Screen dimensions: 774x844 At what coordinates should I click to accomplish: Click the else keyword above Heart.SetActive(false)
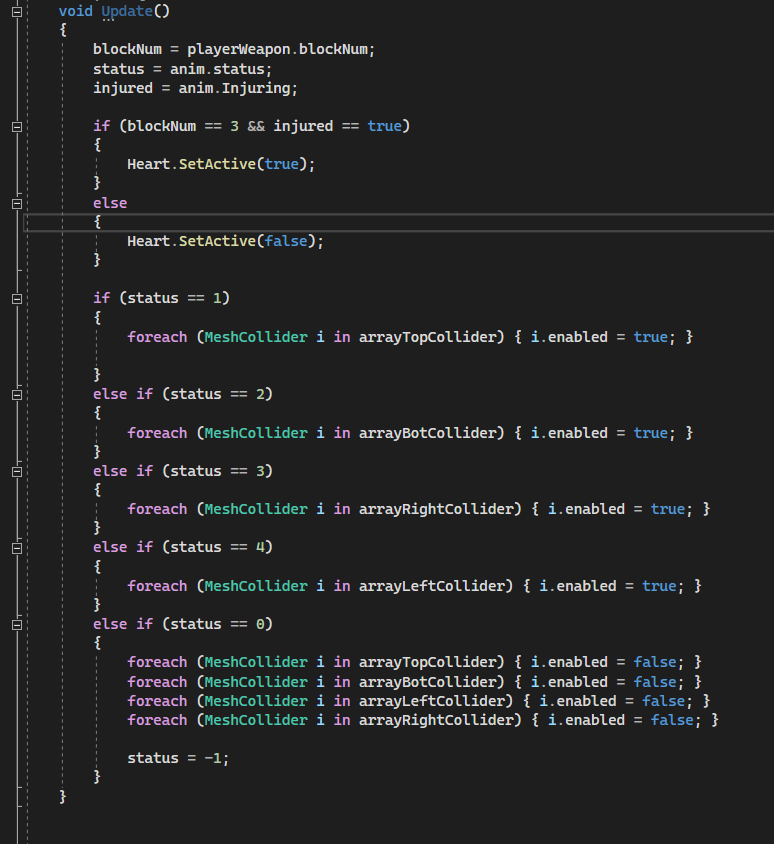point(110,203)
